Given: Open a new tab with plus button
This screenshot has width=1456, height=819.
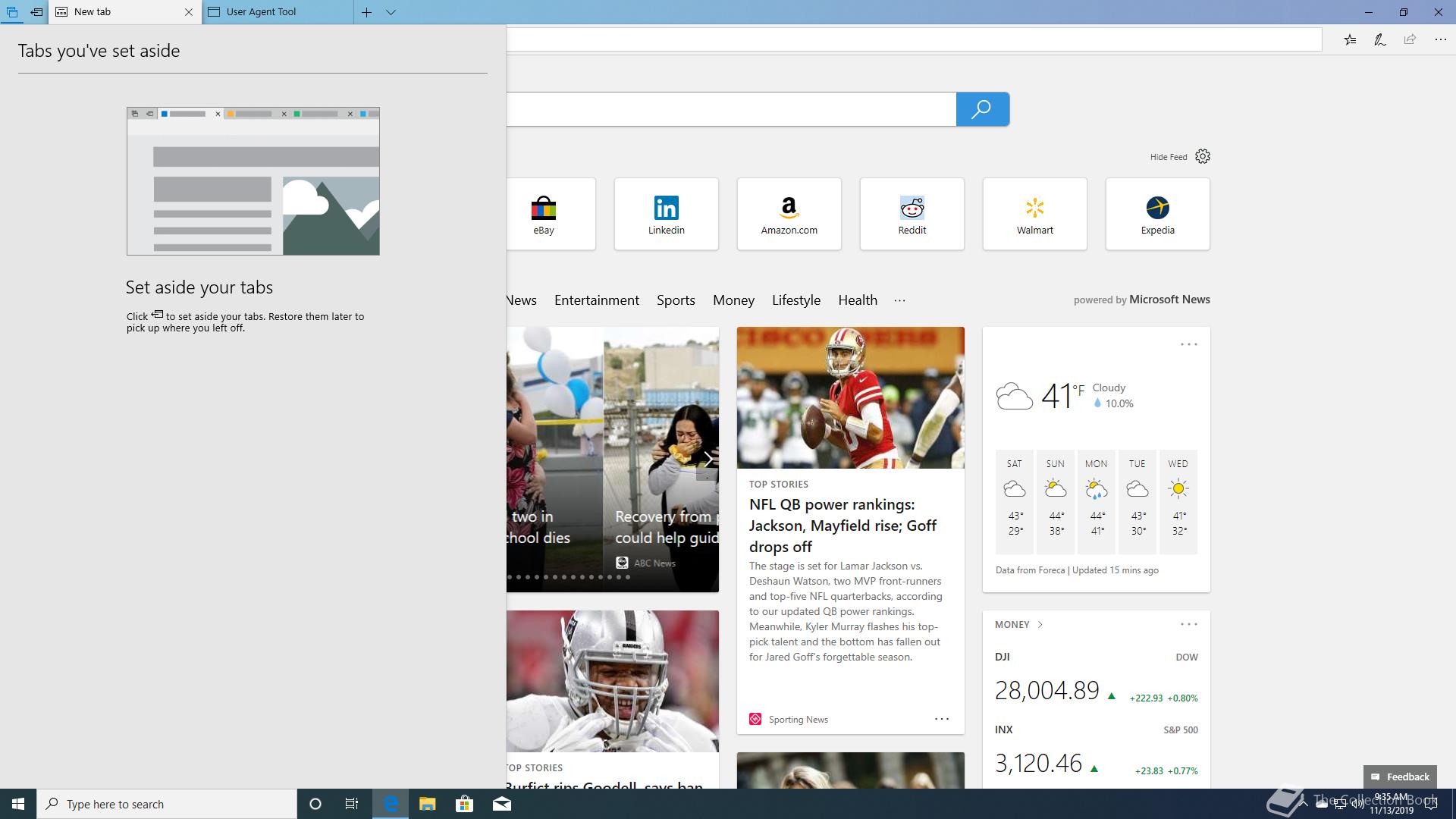Looking at the screenshot, I should (366, 12).
